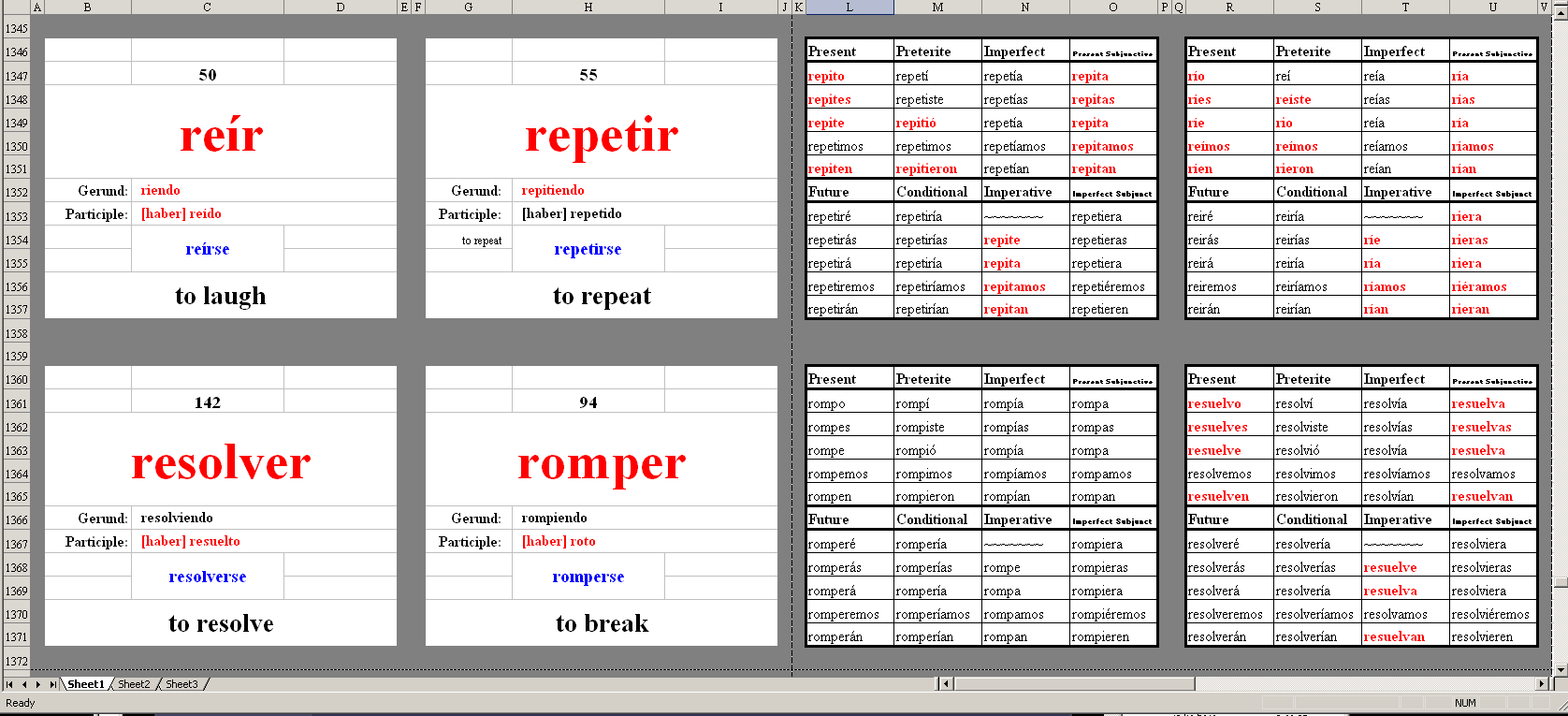Select row header 1349
This screenshot has width=1568, height=716.
coord(16,123)
